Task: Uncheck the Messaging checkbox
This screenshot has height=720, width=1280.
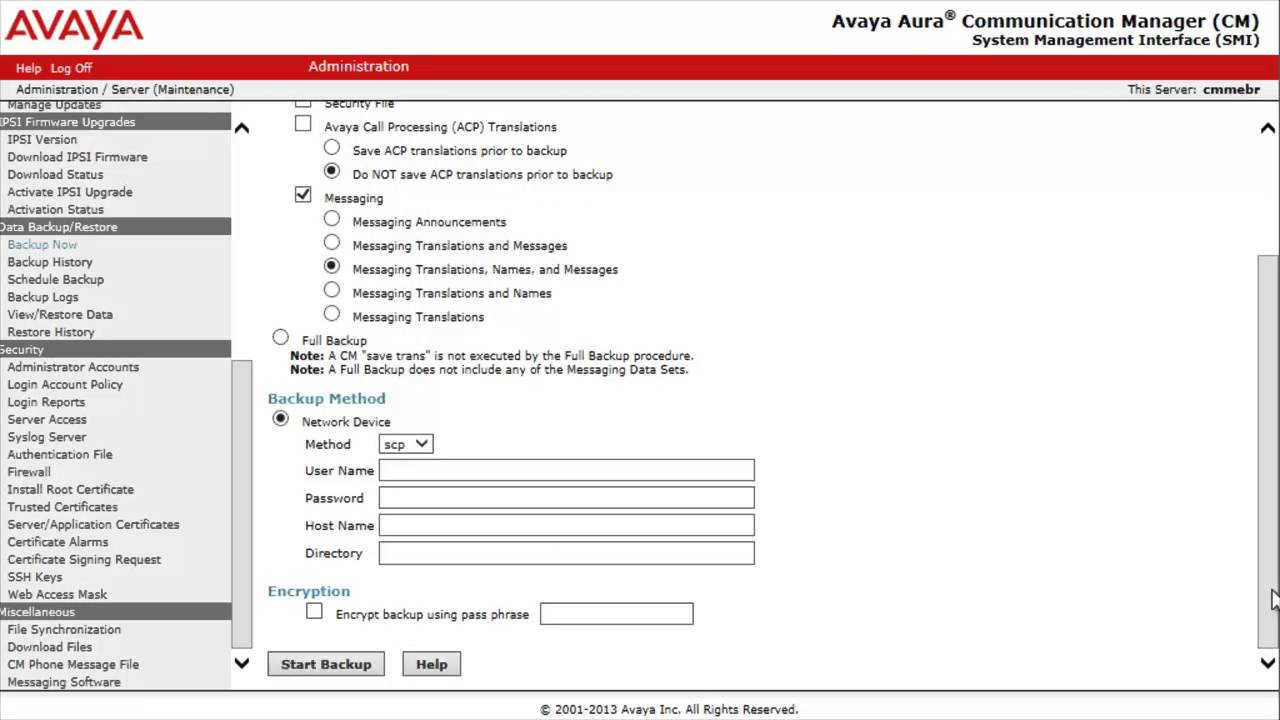Action: pyautogui.click(x=303, y=195)
